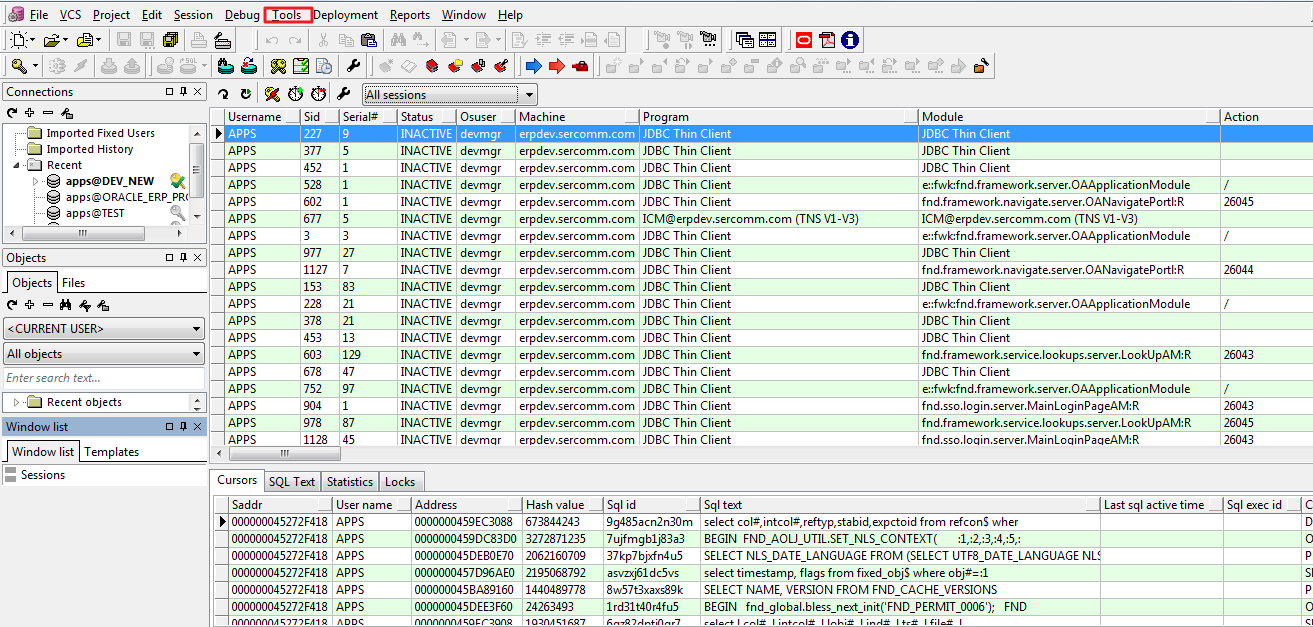Click the refresh sessions arrow icon

[224, 94]
